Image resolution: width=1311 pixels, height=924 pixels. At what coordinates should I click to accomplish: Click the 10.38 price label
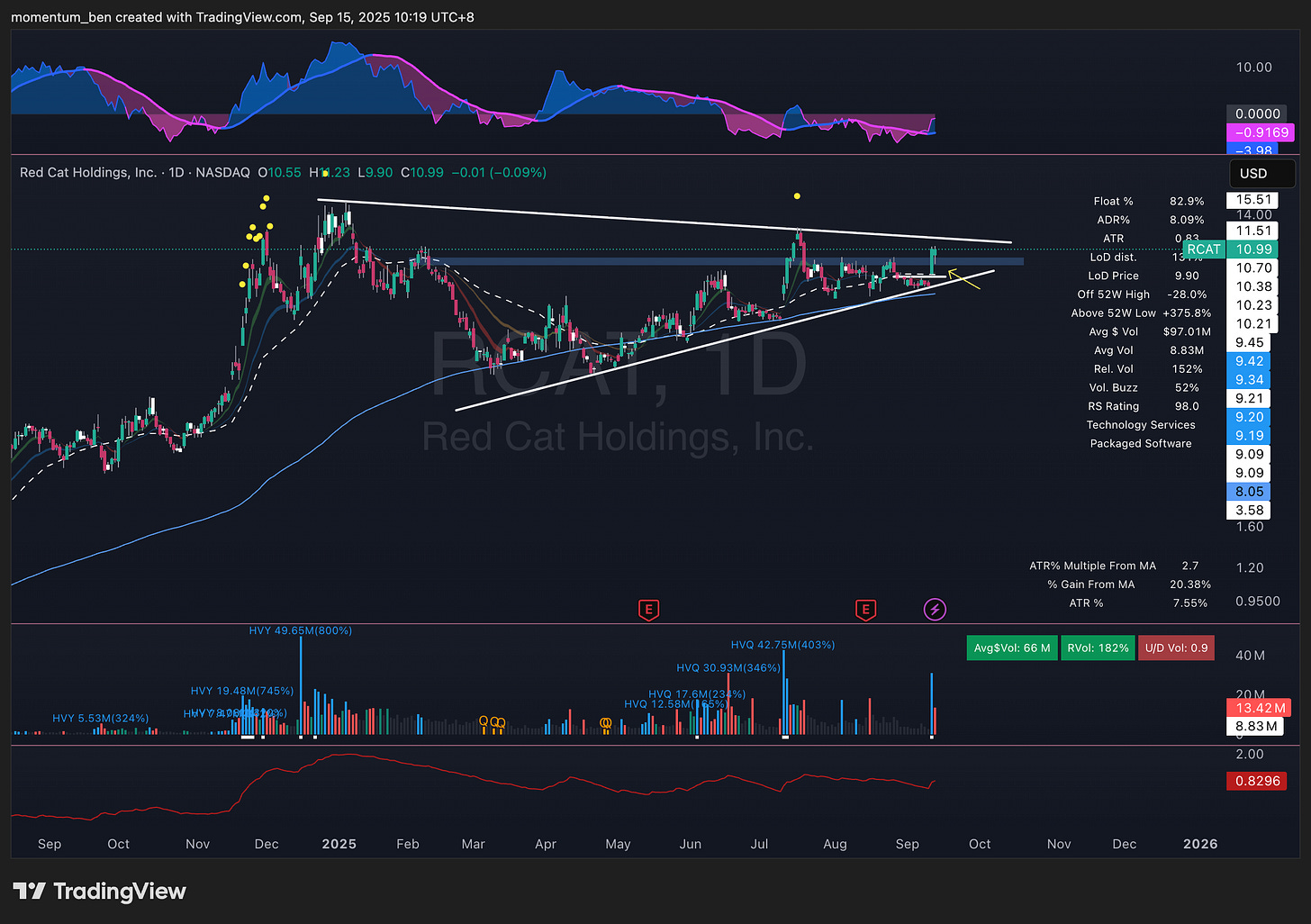point(1253,286)
